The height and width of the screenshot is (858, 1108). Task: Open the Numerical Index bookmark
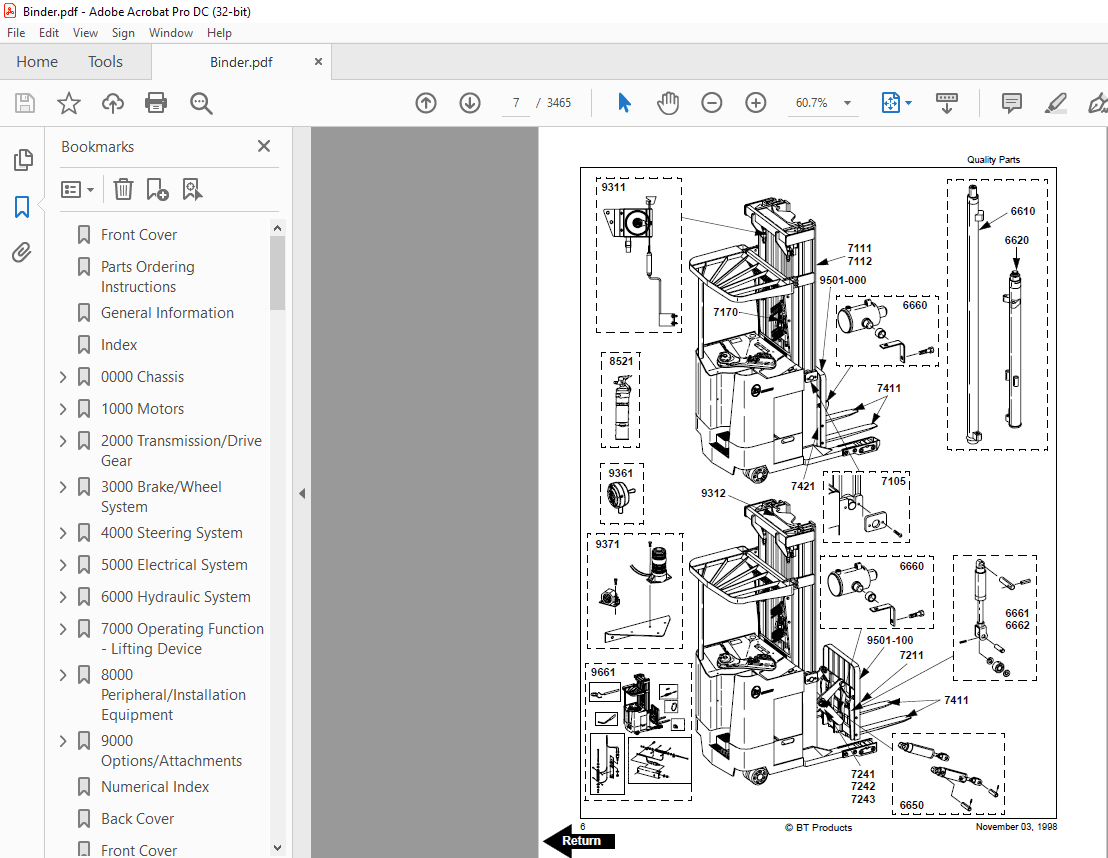click(x=155, y=787)
